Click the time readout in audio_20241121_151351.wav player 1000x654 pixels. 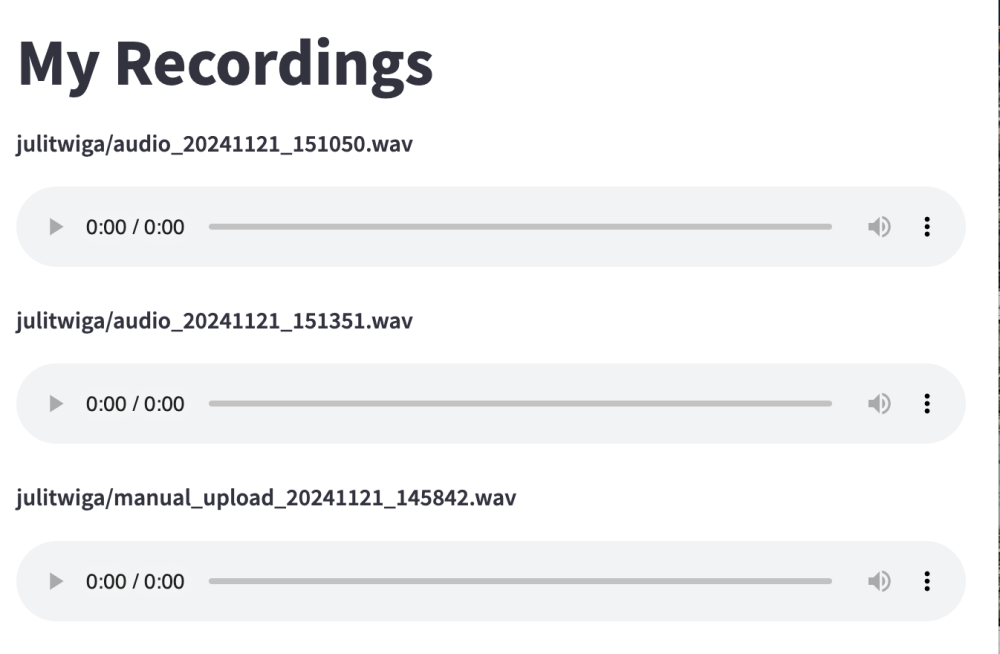coord(135,404)
